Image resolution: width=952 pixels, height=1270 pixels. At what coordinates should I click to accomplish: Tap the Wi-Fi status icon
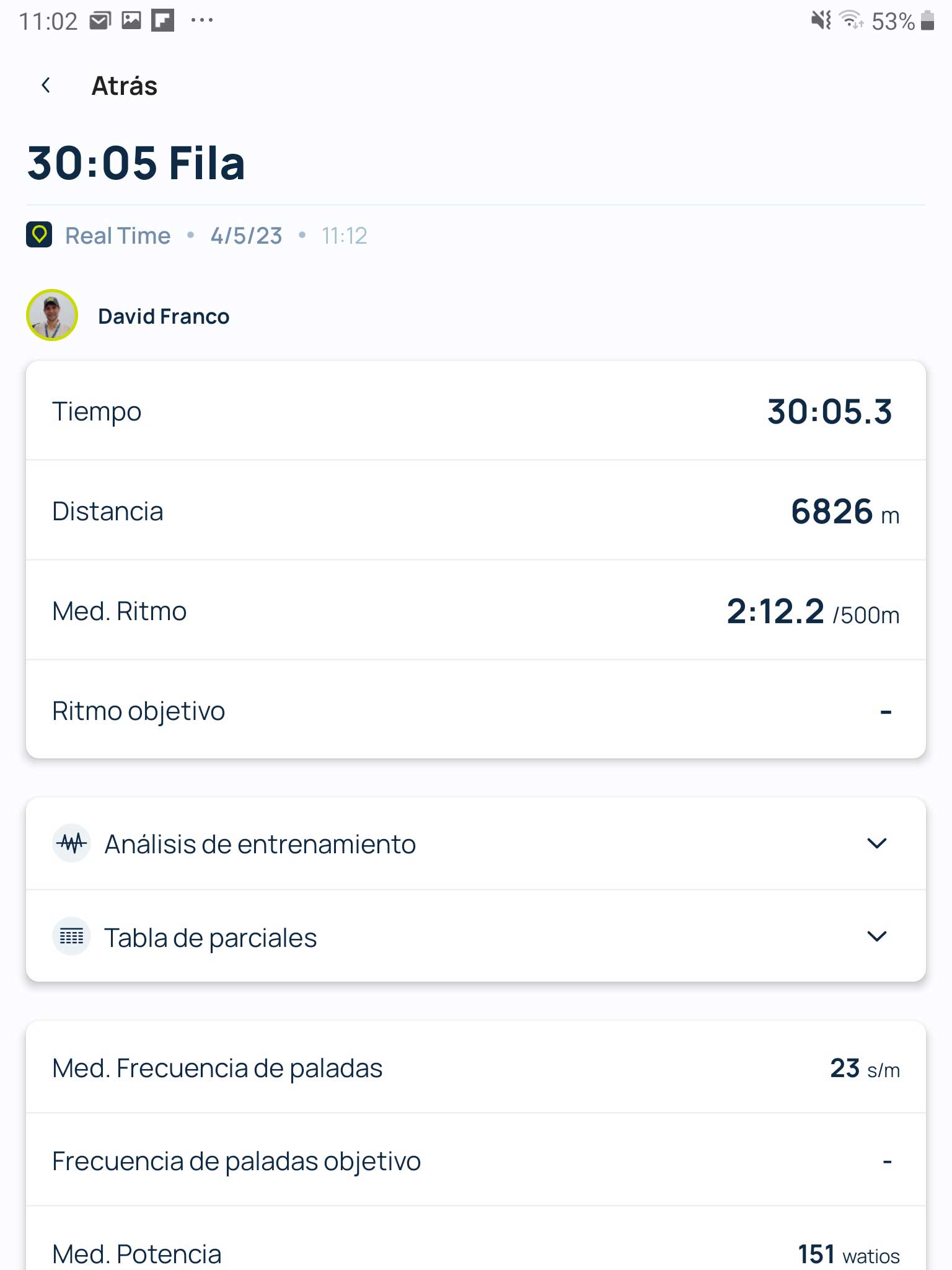coord(852,20)
